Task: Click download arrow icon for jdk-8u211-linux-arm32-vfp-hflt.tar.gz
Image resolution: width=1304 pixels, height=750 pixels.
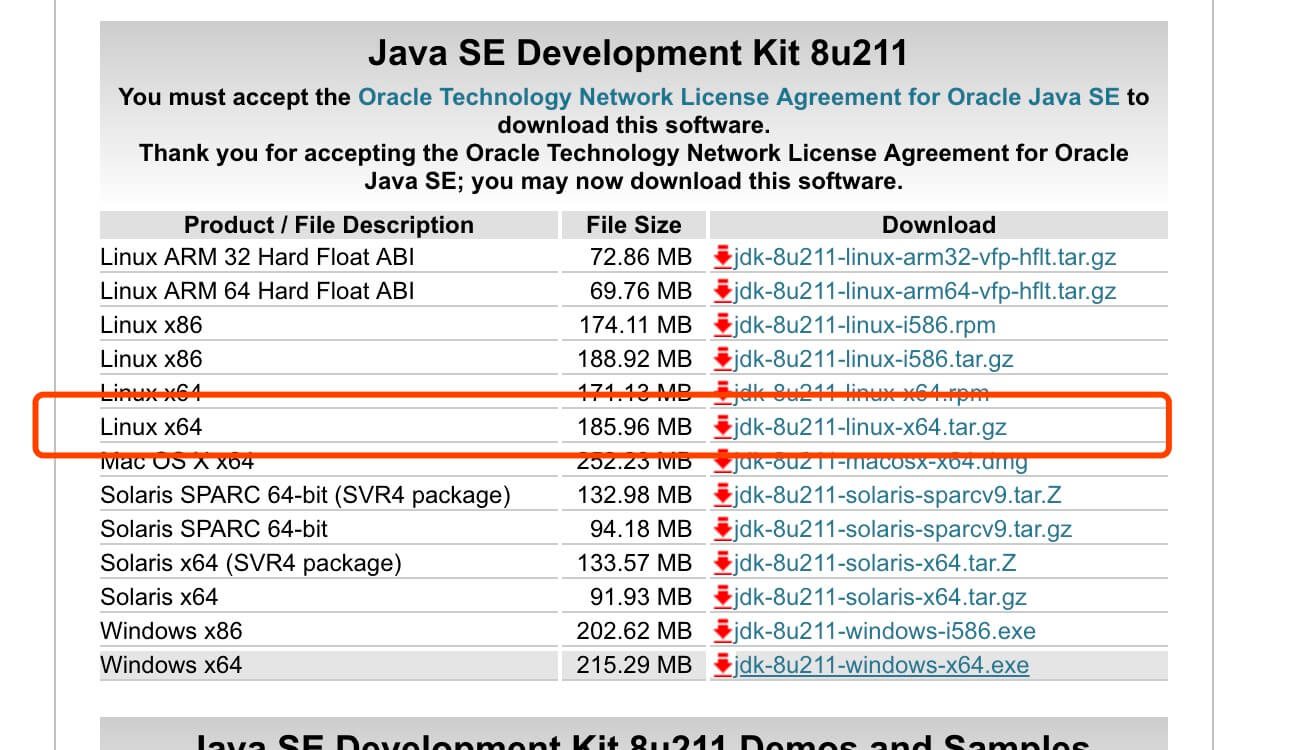Action: point(723,258)
